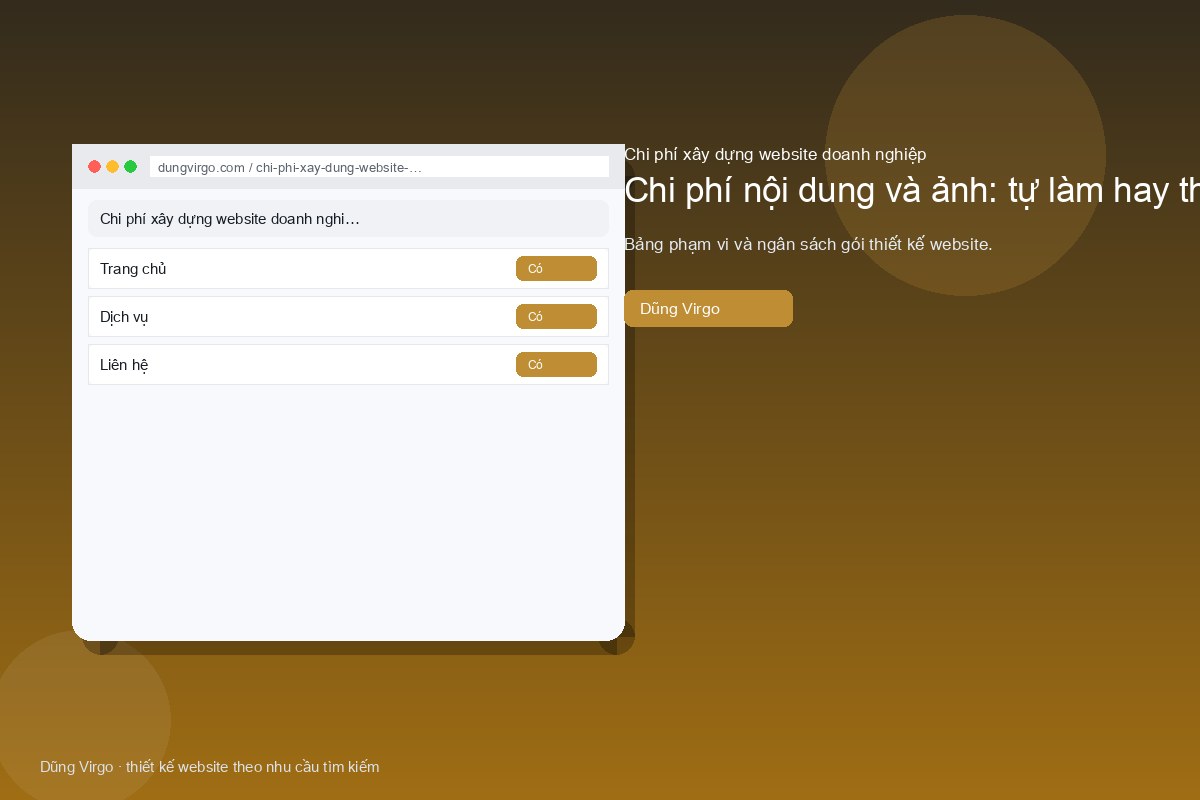Click the dungvirgo.com address bar

click(x=379, y=167)
